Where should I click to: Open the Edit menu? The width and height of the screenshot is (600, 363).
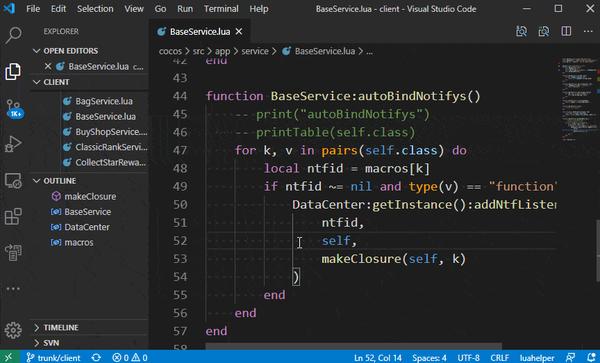pos(58,8)
